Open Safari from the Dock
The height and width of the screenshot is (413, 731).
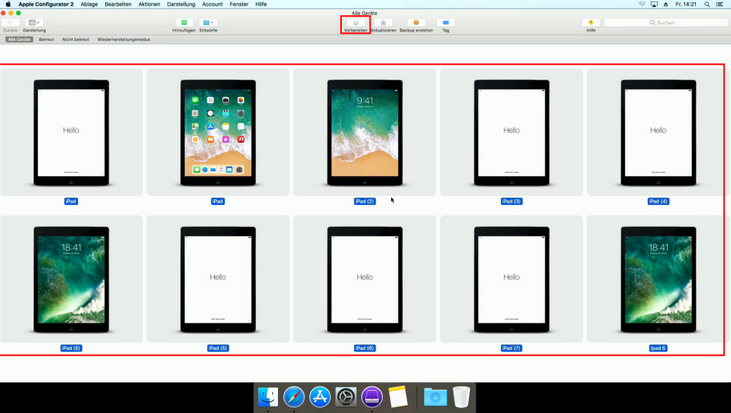point(294,397)
